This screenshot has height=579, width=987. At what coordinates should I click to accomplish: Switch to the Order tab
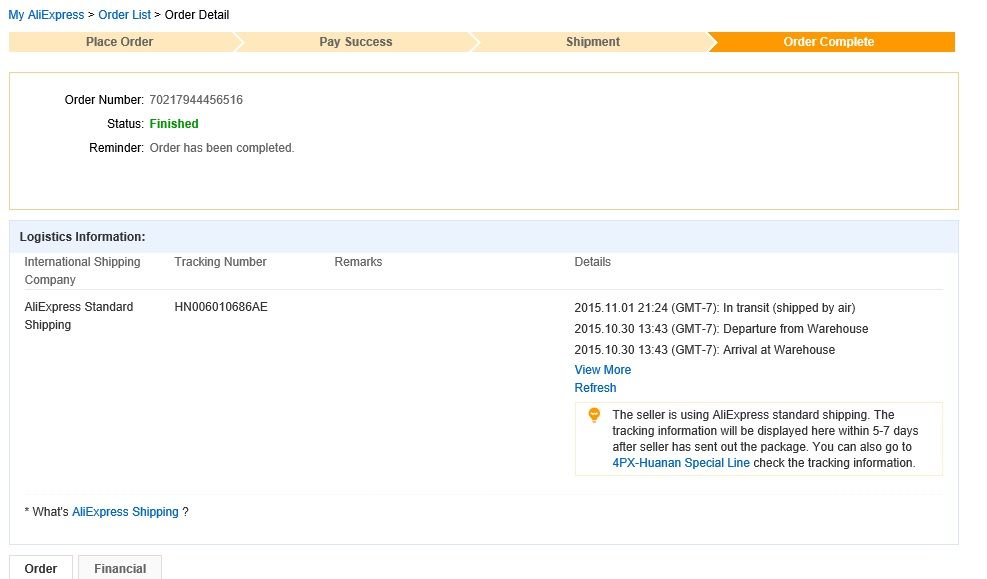41,568
